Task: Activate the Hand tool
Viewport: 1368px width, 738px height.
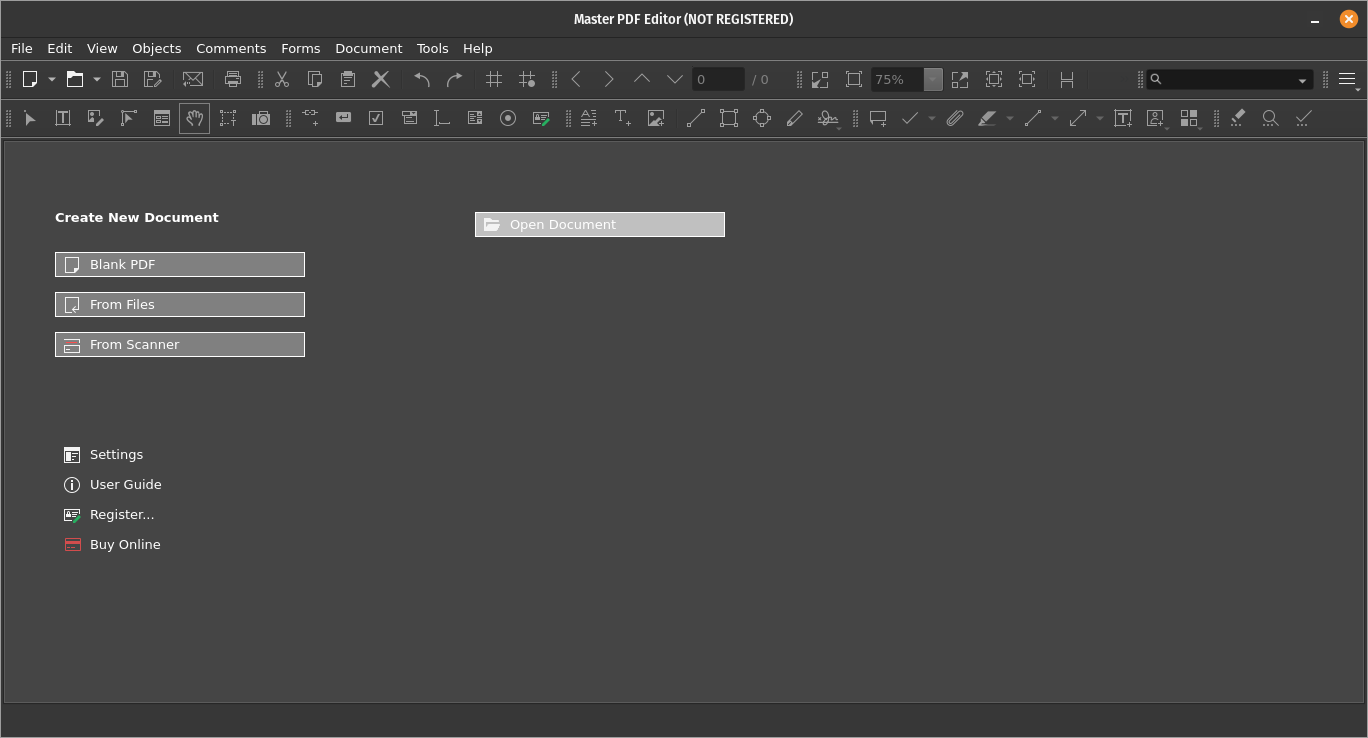Action: 195,118
